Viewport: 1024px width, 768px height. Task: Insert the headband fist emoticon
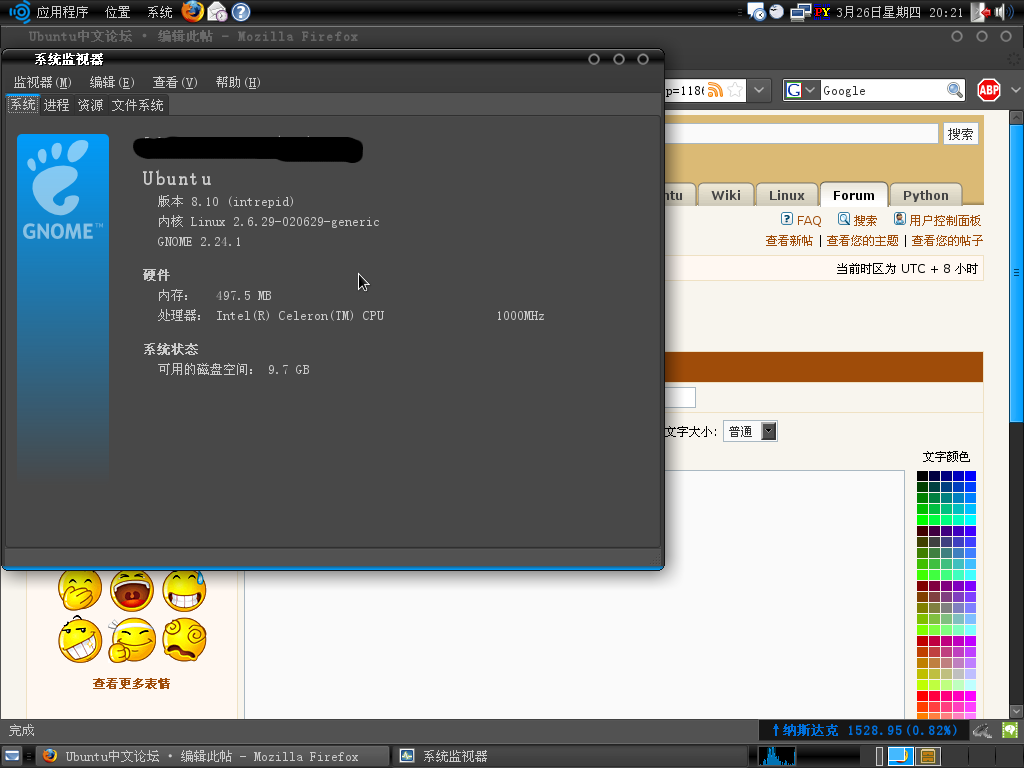pyautogui.click(x=132, y=640)
